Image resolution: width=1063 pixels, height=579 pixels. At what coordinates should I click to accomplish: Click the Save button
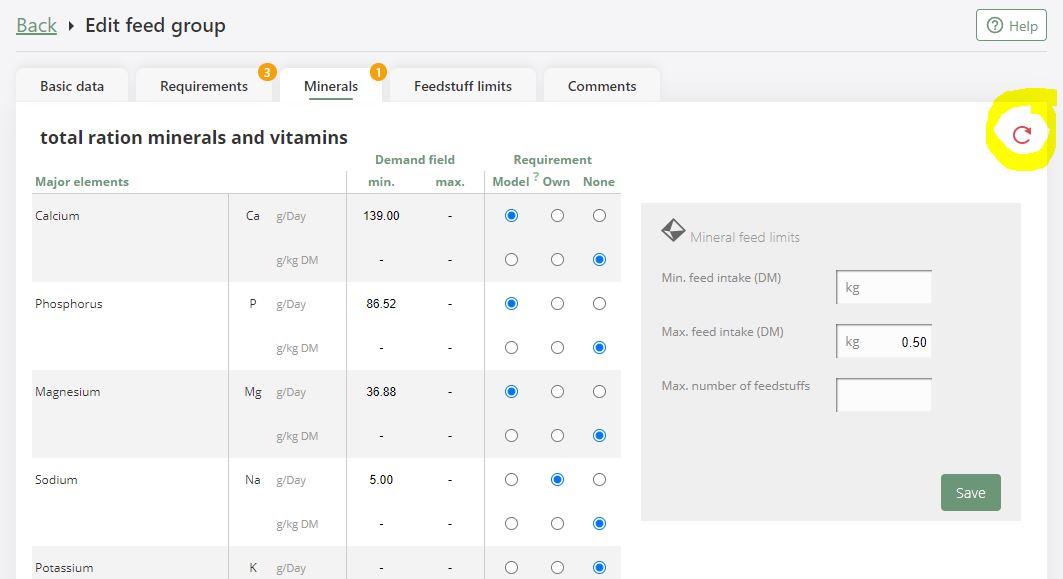tap(970, 492)
